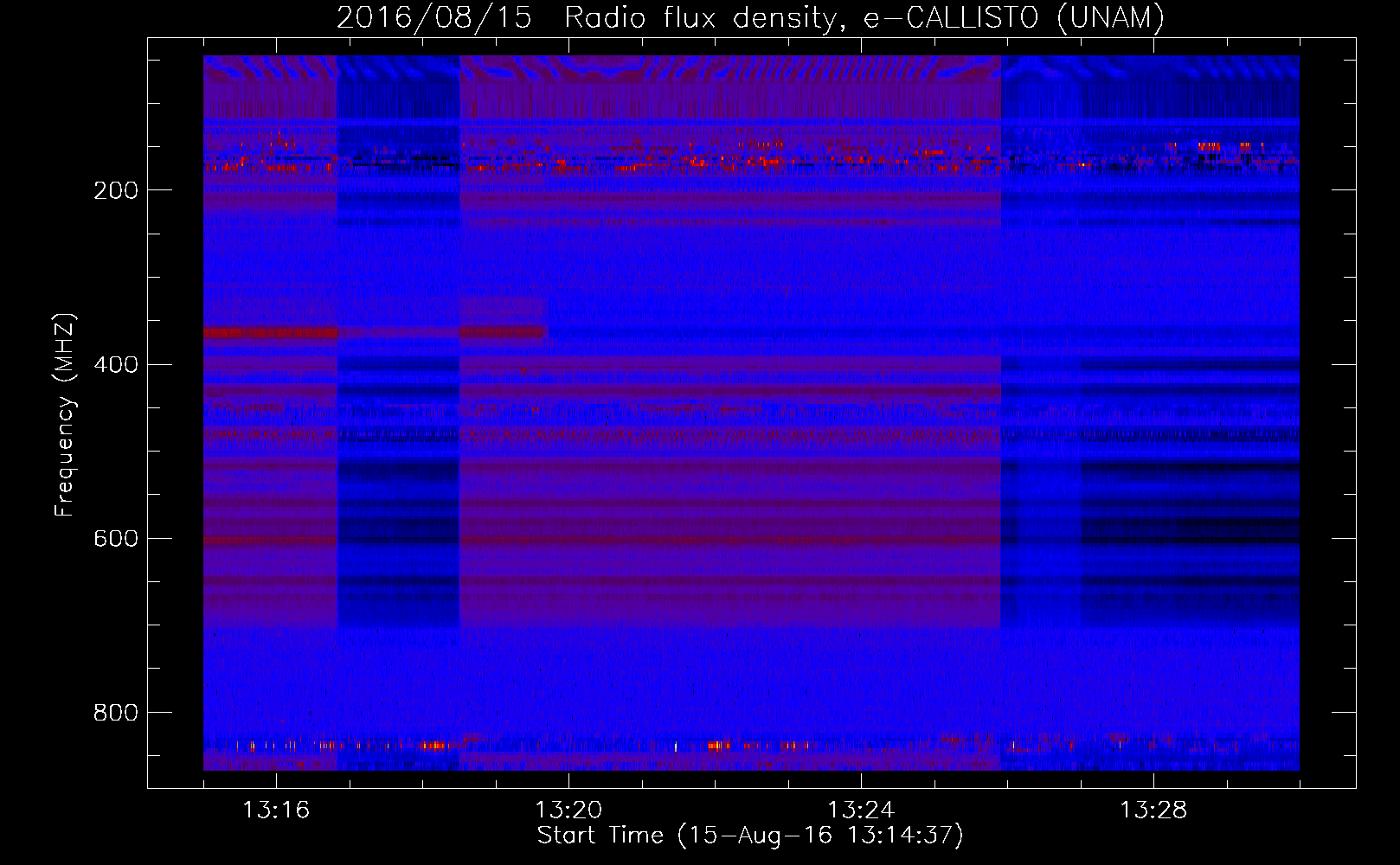
Task: Click the "Frequency (MHZ)" axis label
Action: click(x=65, y=414)
